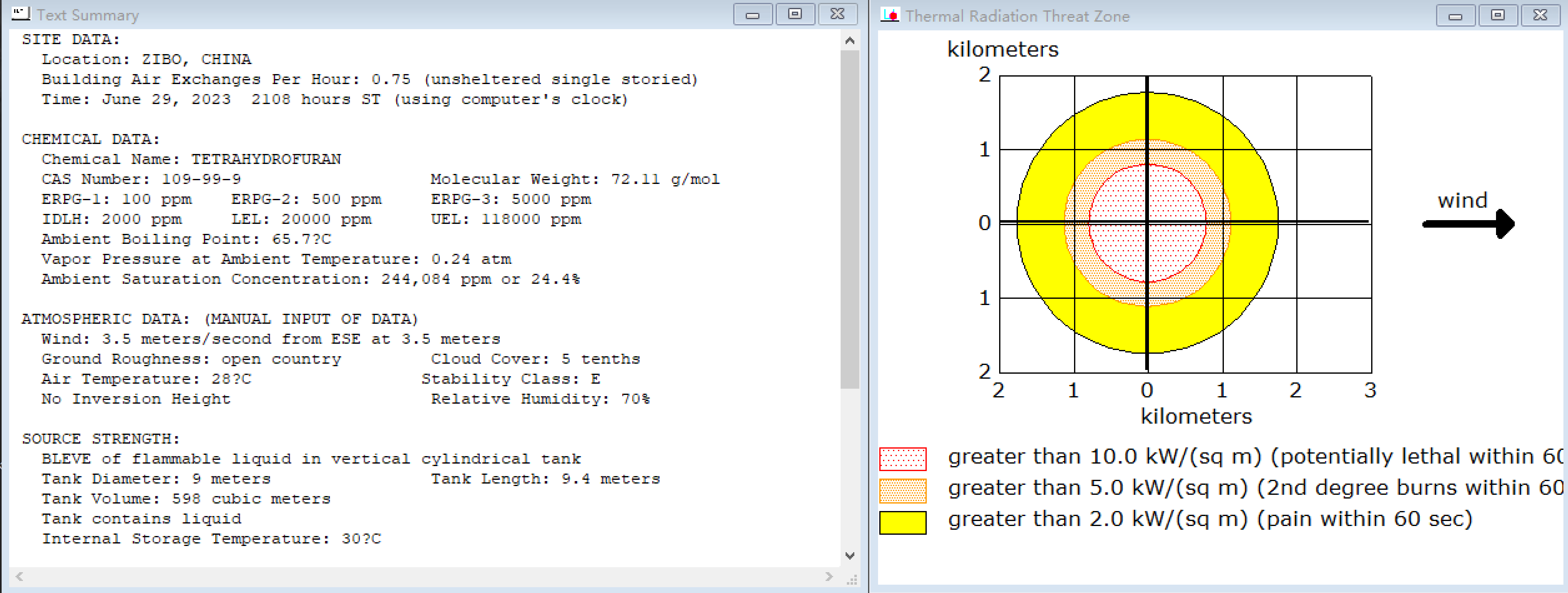Minimize the Text Summary window

[752, 15]
